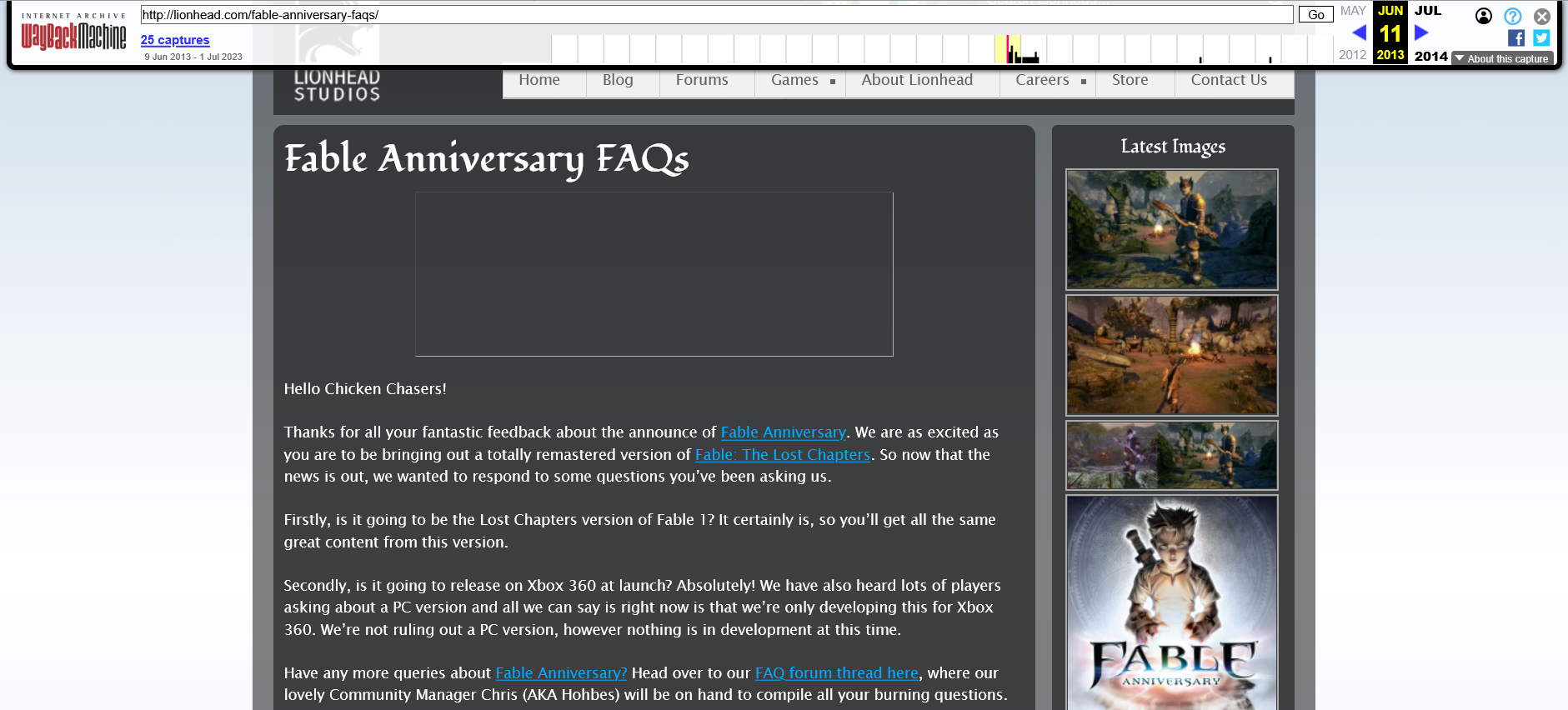Image resolution: width=1568 pixels, height=710 pixels.
Task: Open the Home menu item
Action: pyautogui.click(x=539, y=80)
